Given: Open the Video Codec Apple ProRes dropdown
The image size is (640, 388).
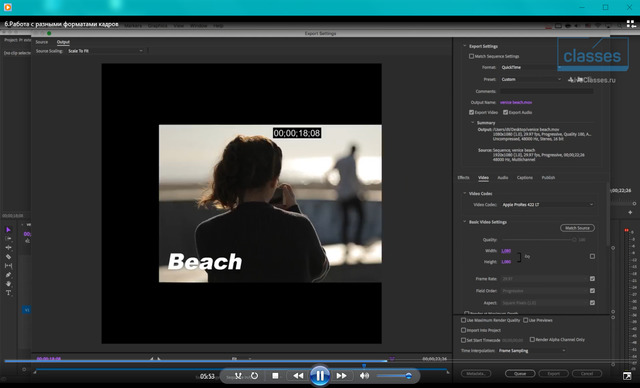Looking at the screenshot, I should 547,205.
